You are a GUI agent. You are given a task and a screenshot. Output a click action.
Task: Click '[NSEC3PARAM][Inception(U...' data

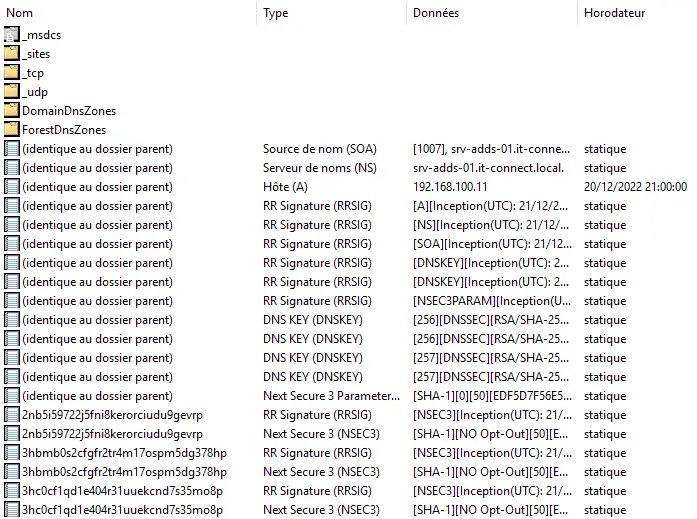click(x=492, y=301)
